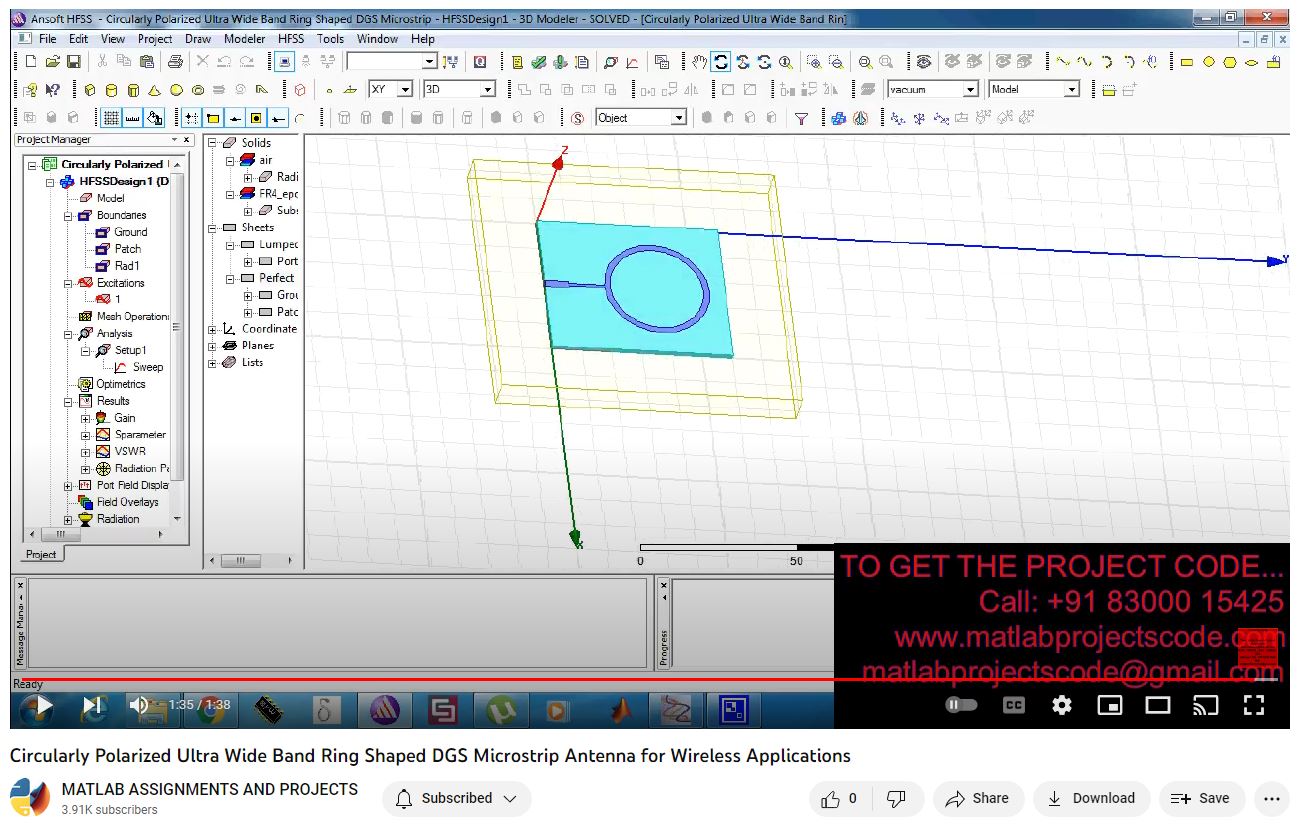
Task: Open the Model dropdown in toolbar
Action: (x=1072, y=90)
